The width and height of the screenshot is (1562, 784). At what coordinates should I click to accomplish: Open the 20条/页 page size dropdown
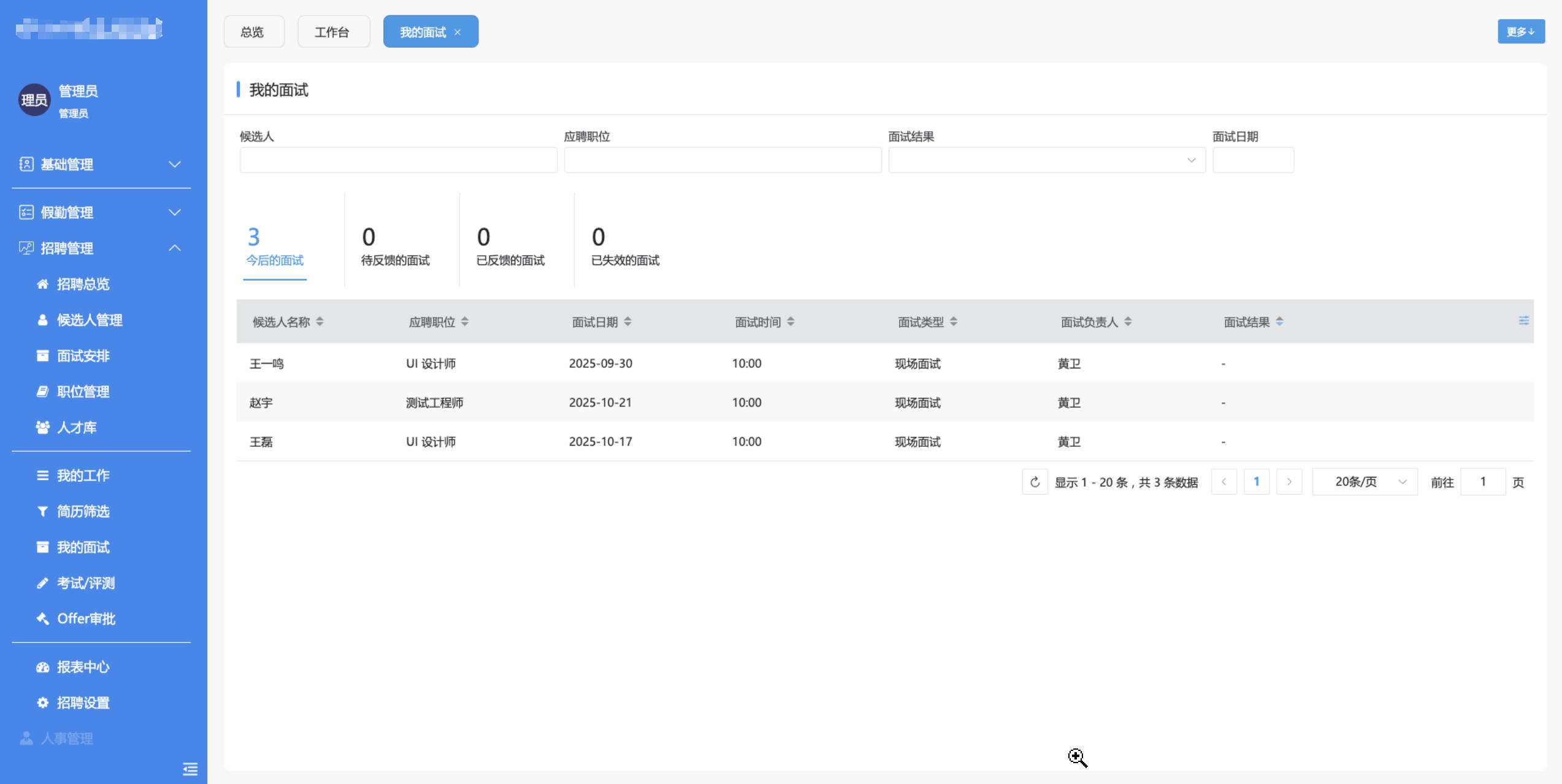pos(1365,482)
